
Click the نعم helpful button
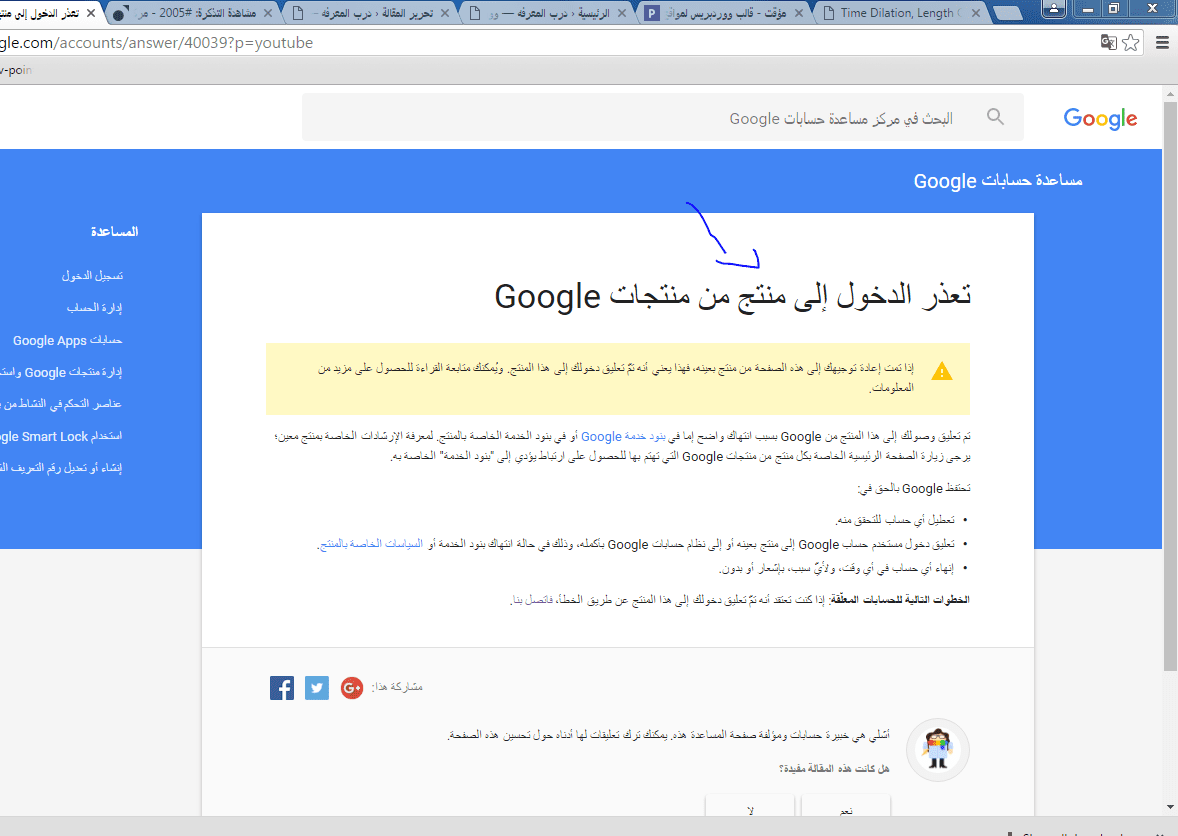(846, 807)
